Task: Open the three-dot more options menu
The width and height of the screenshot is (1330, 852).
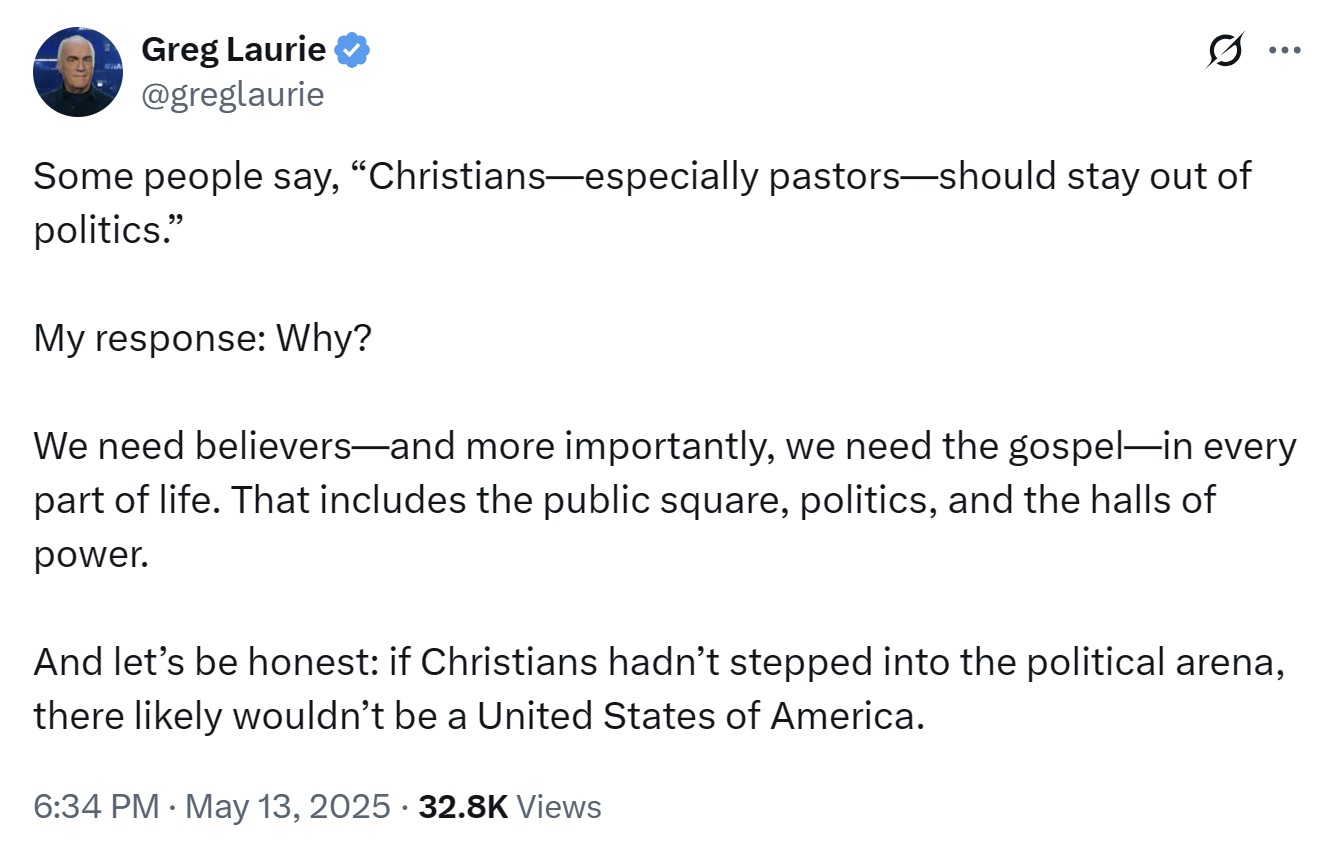Action: pyautogui.click(x=1284, y=50)
